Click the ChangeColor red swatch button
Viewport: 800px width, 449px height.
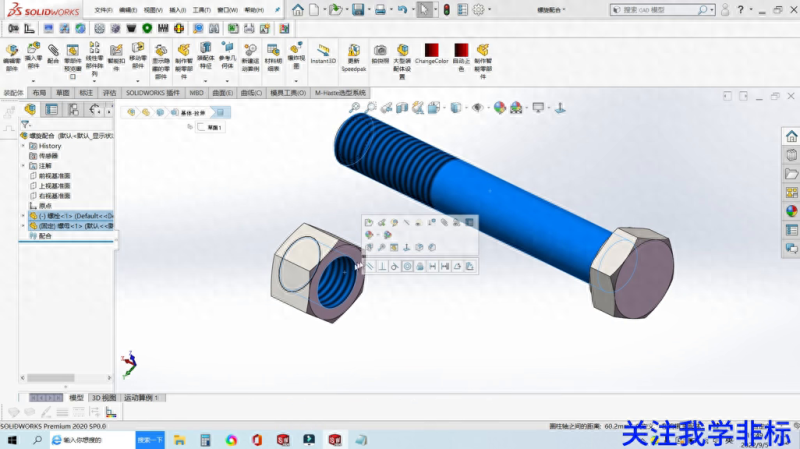[x=432, y=50]
